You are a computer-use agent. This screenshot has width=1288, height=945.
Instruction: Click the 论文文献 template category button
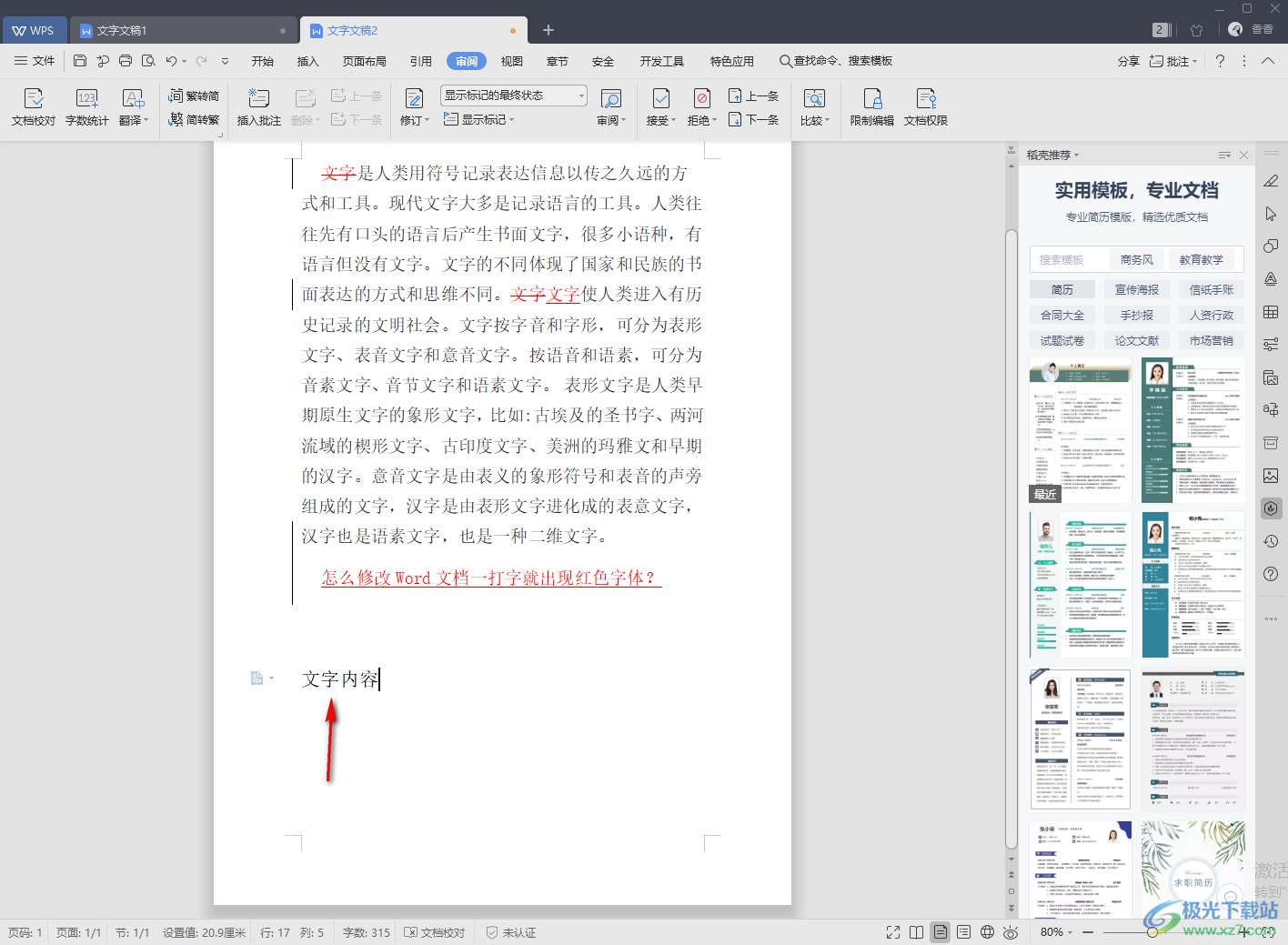(1137, 341)
